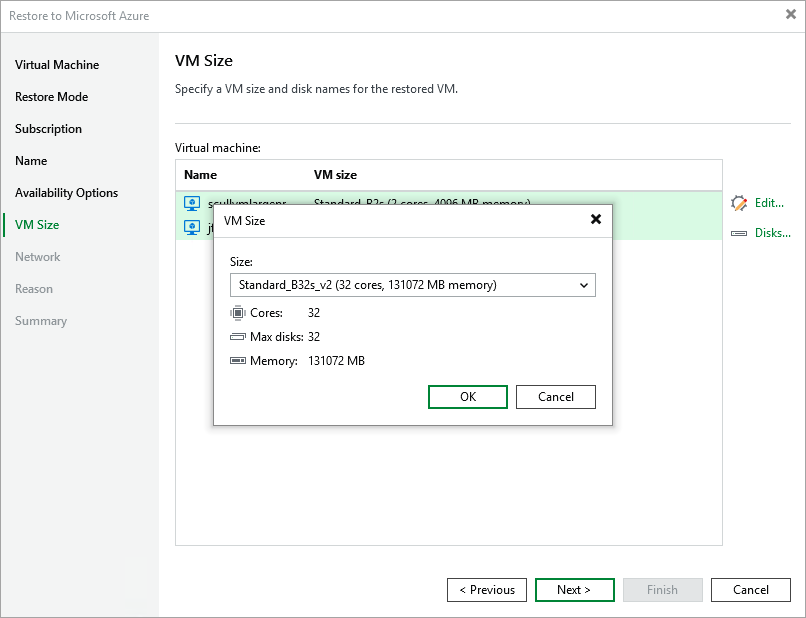Click the Cores chip icon

click(x=237, y=313)
